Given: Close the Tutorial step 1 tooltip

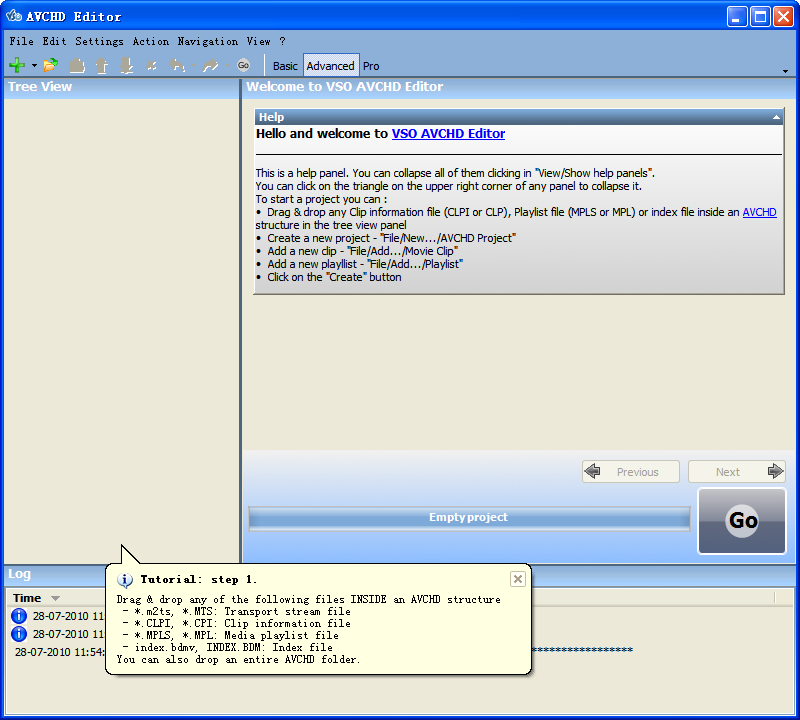Looking at the screenshot, I should (517, 579).
